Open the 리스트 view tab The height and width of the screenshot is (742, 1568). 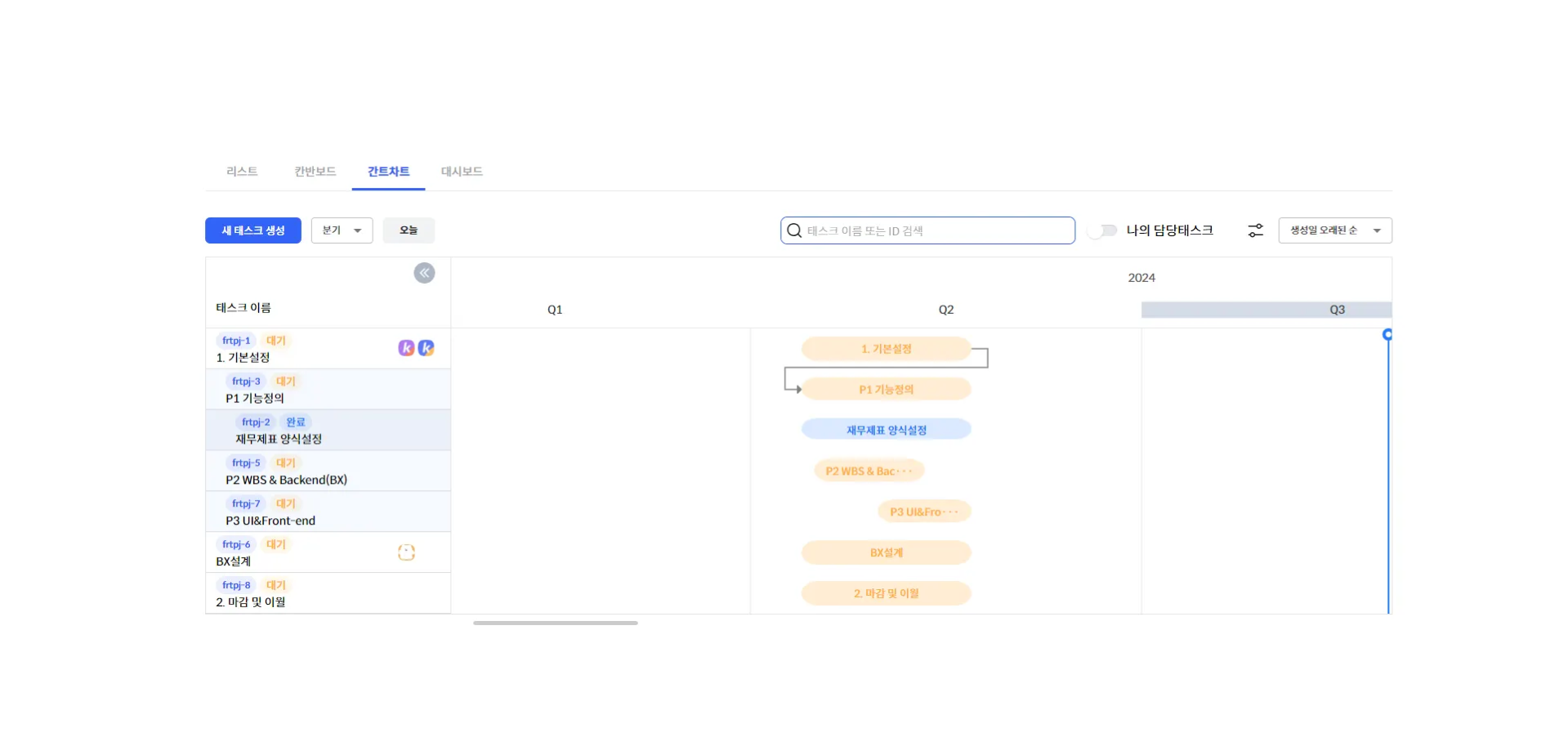[x=241, y=171]
